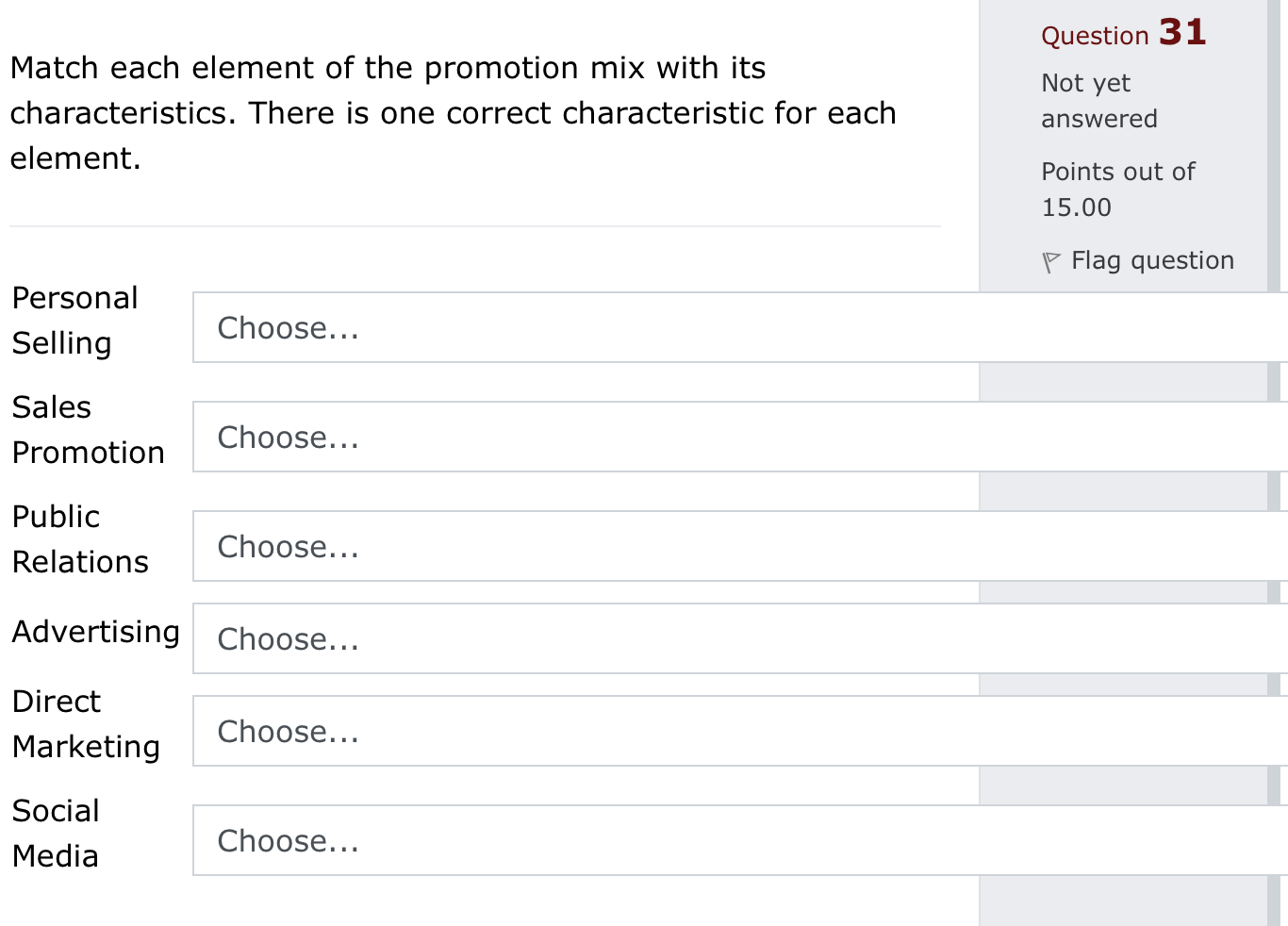
Task: Expand the Direct Marketing dropdown
Action: pyautogui.click(x=739, y=731)
